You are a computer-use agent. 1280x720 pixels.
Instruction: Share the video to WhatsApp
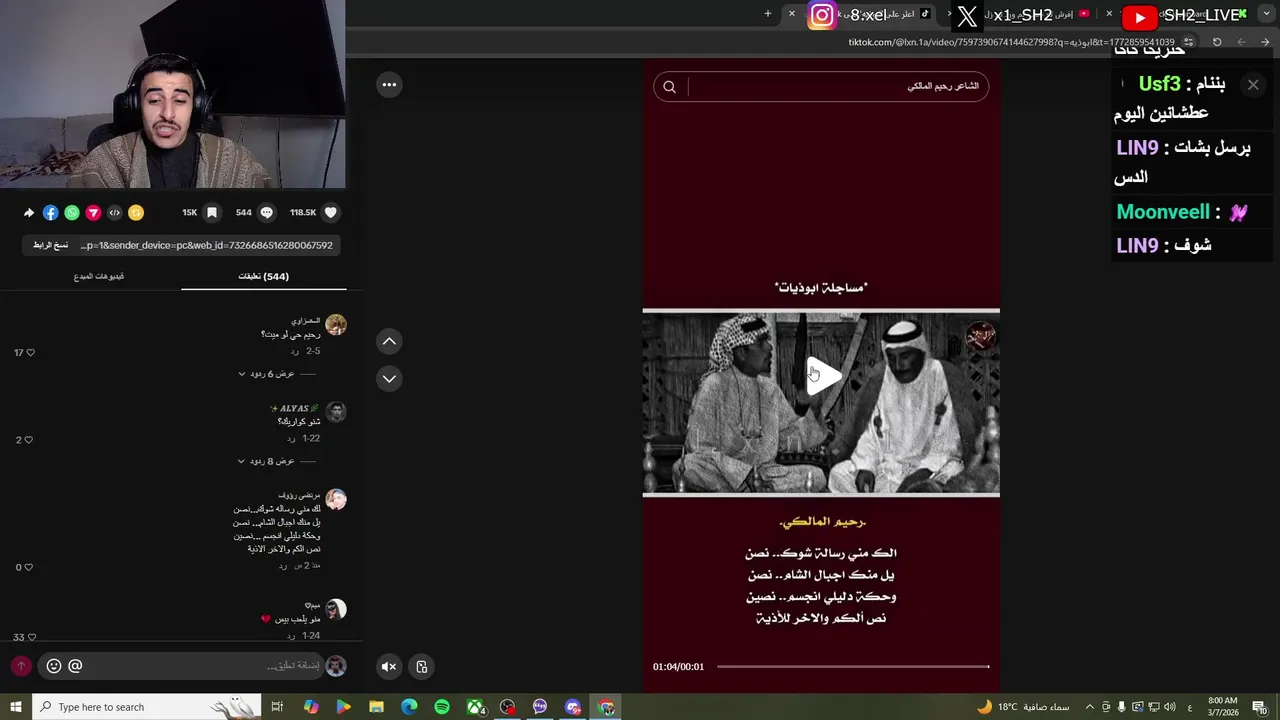pos(72,212)
